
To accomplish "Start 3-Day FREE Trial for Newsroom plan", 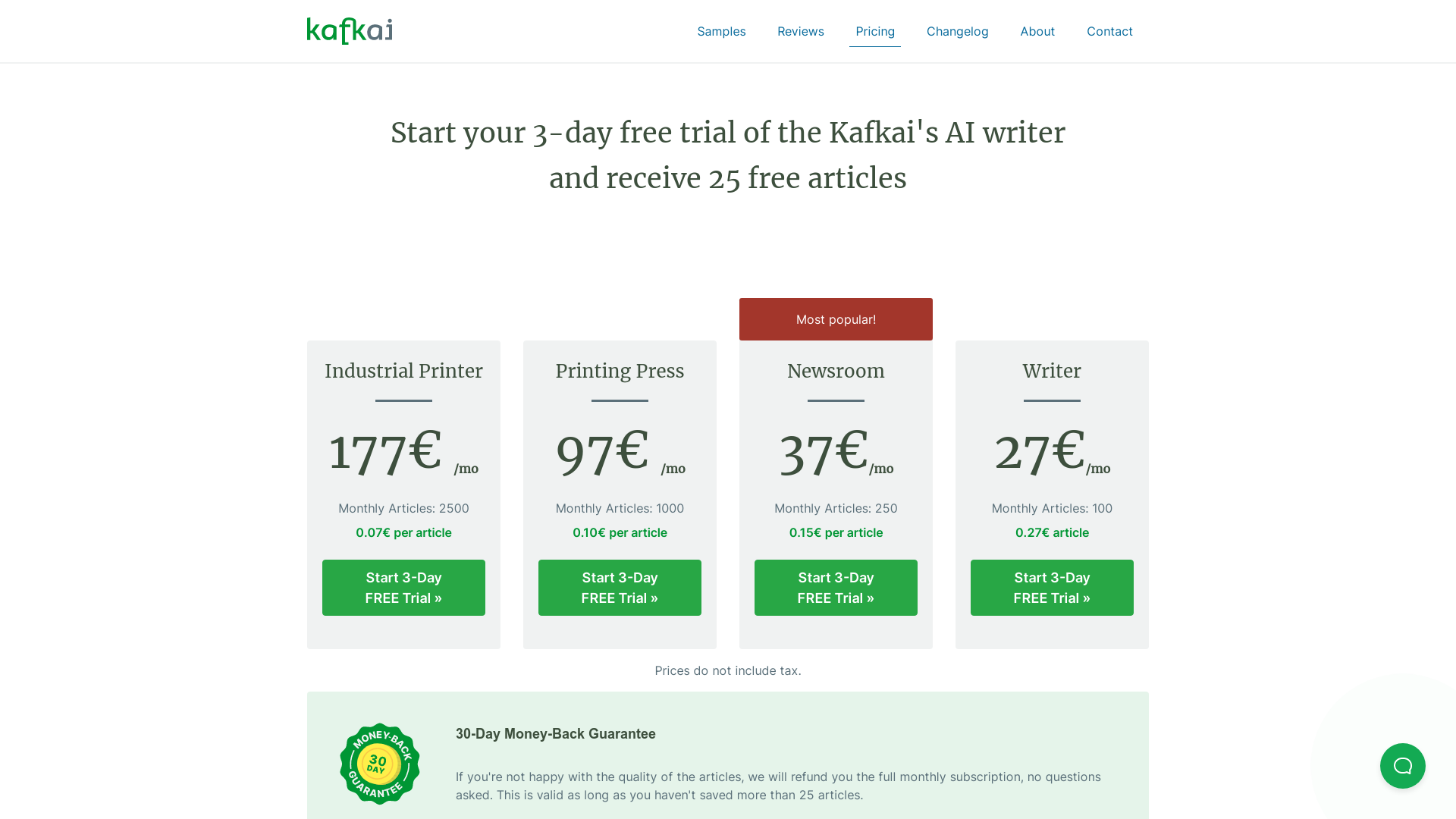I will [836, 587].
